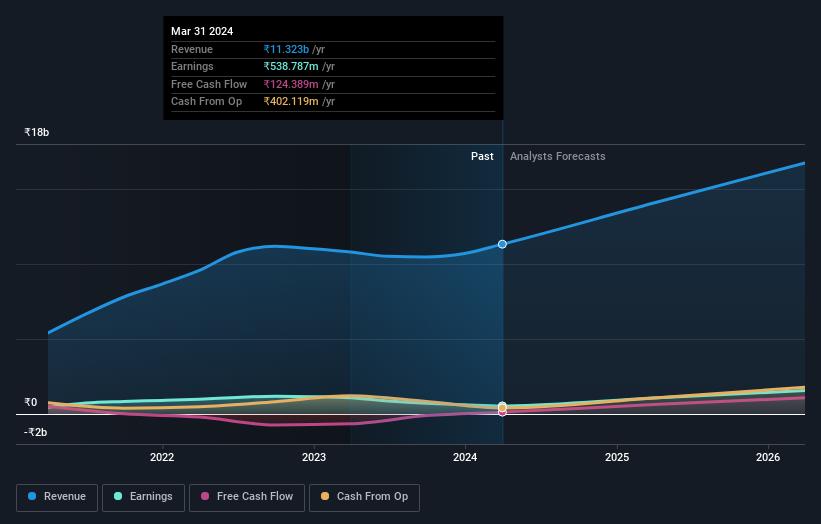Click the ₹538.787m earnings value

click(x=291, y=66)
